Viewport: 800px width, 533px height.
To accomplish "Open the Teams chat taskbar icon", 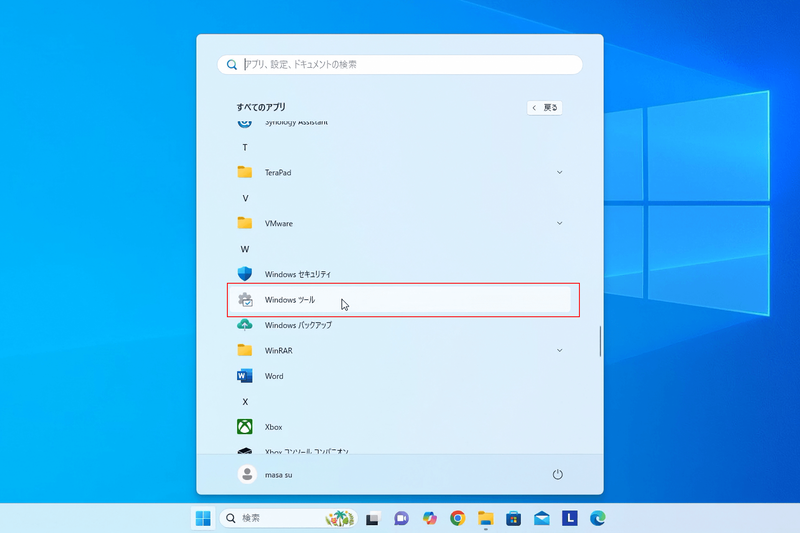I will (402, 518).
